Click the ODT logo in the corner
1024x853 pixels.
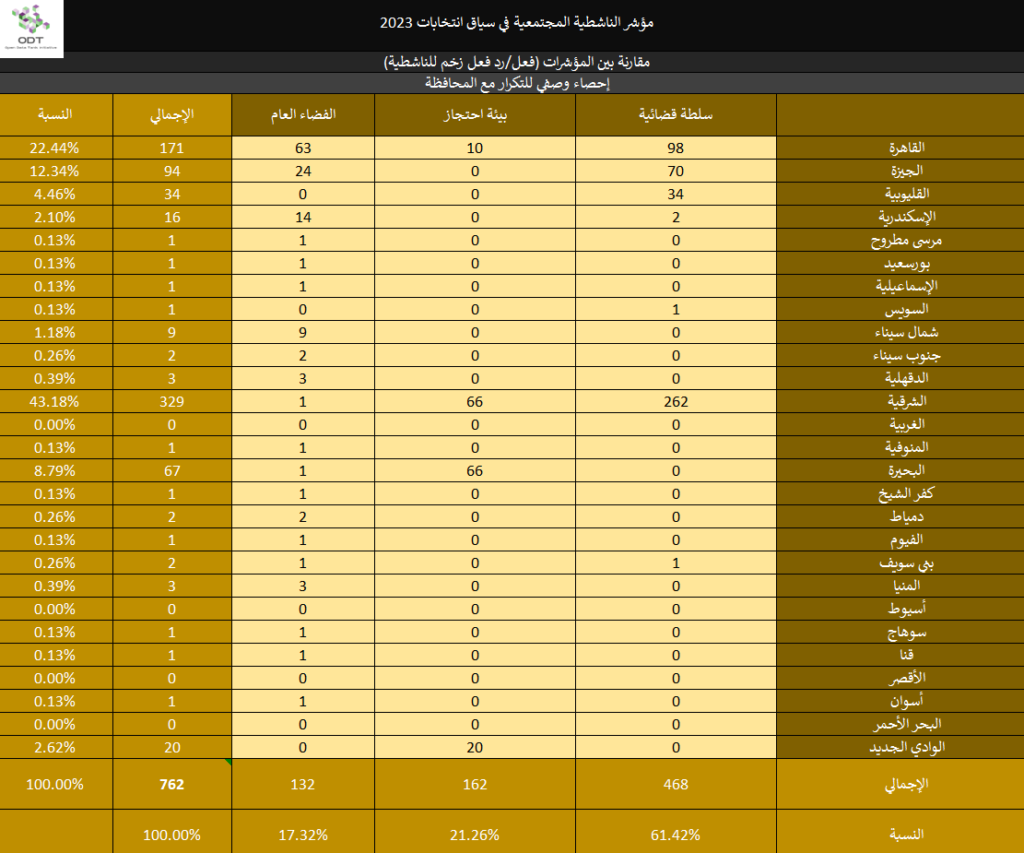31,28
